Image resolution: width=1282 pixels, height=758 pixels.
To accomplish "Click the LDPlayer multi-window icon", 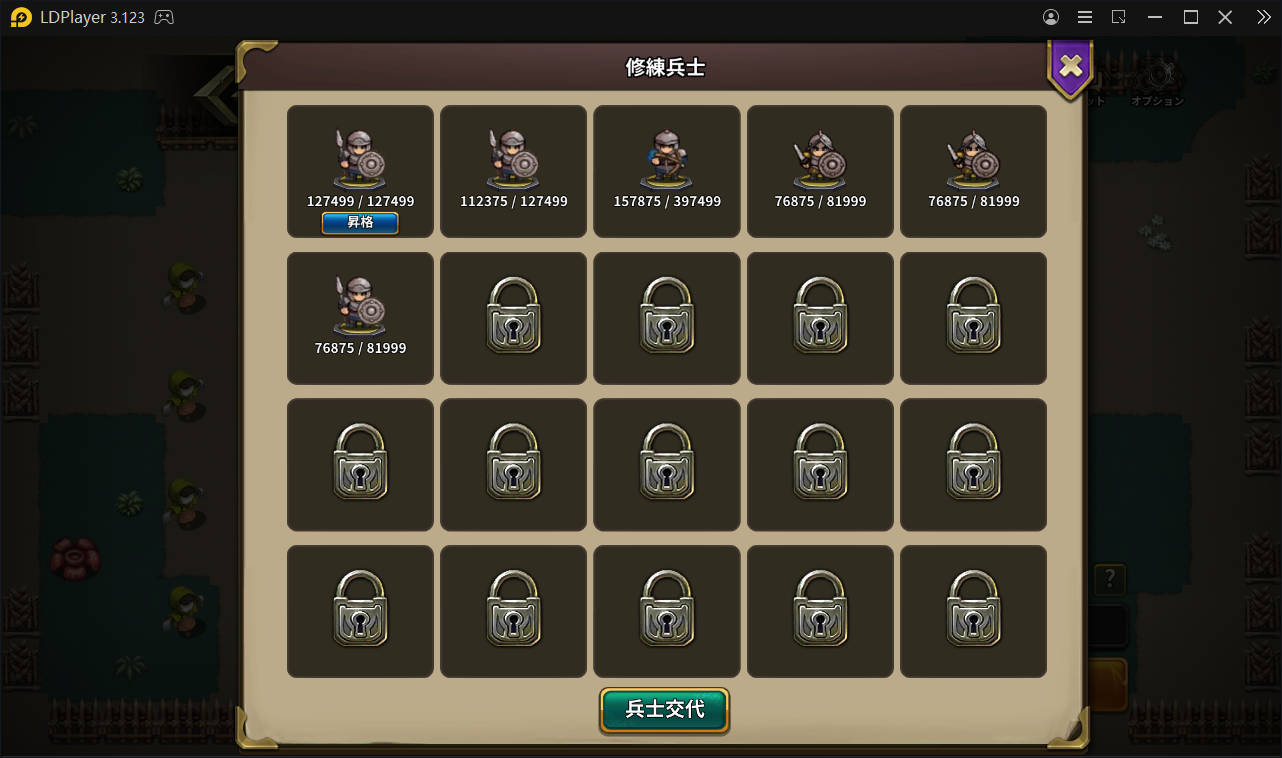I will tap(1119, 17).
